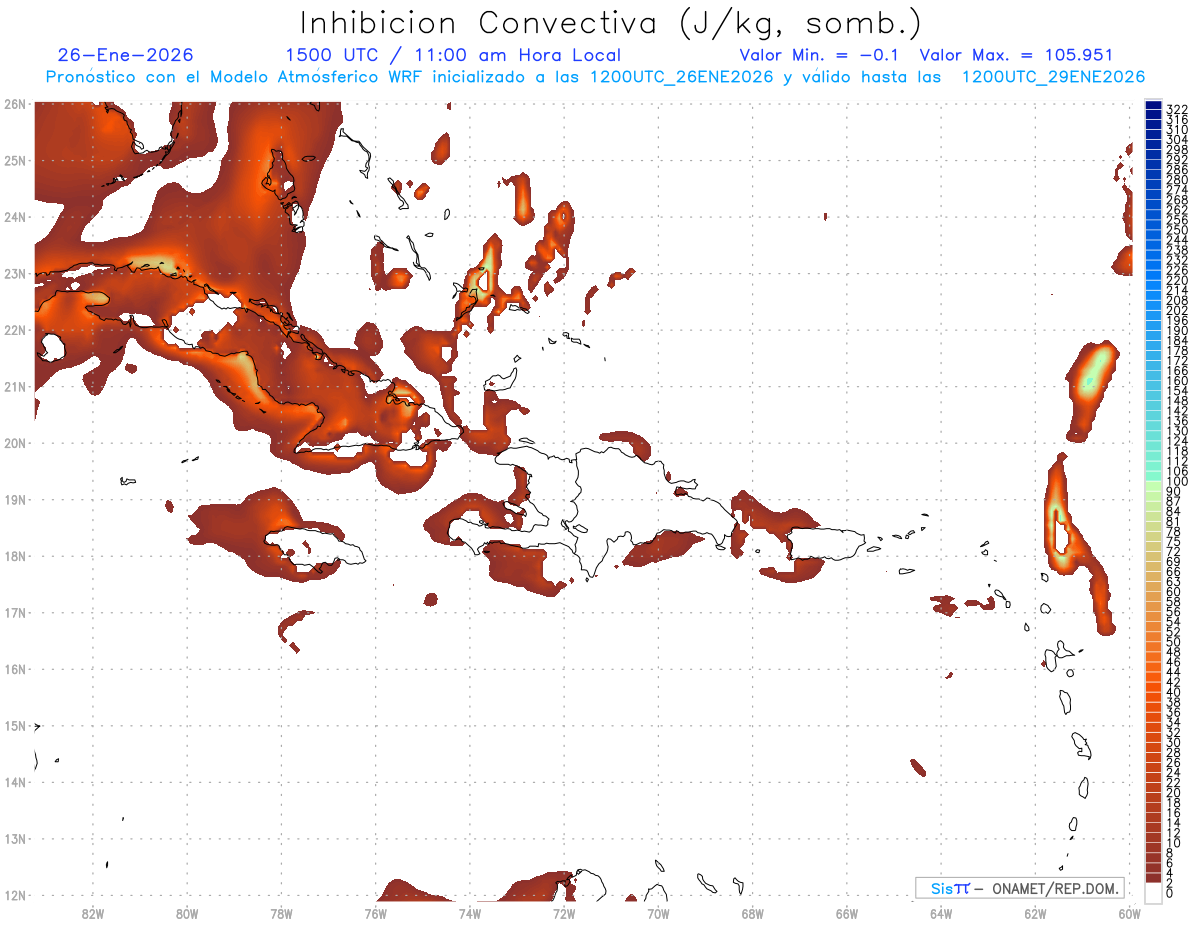Image resolution: width=1200 pixels, height=927 pixels.
Task: Click the 'SisTT - ONAMET/REP.DOM.' credit box
Action: point(1019,888)
